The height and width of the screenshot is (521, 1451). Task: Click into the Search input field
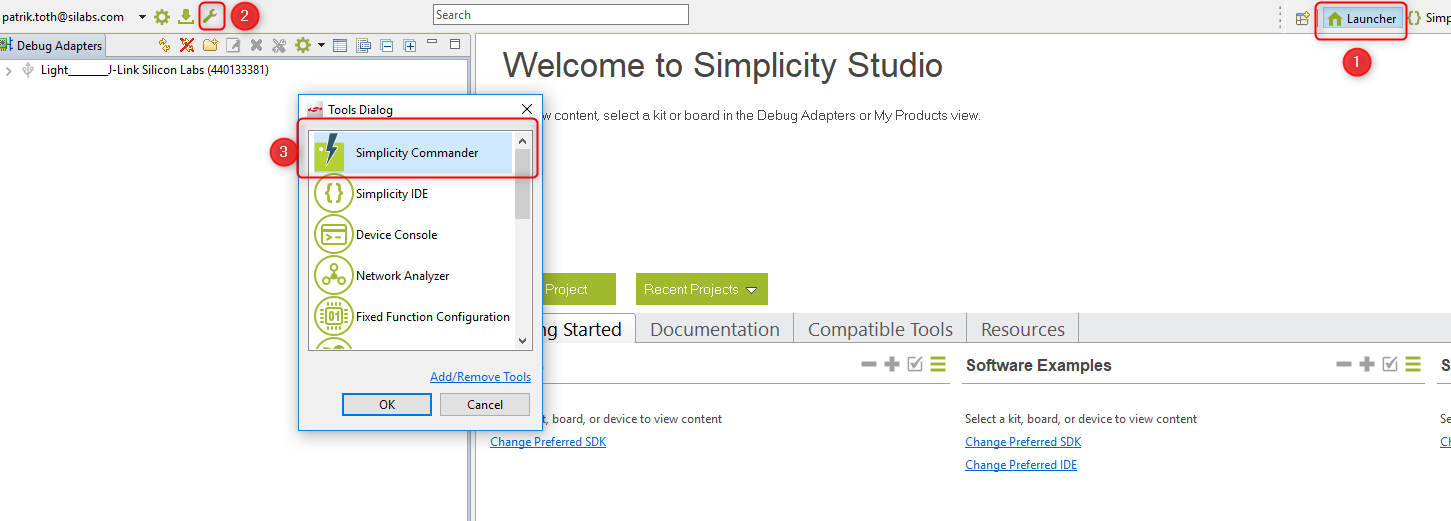coord(560,15)
